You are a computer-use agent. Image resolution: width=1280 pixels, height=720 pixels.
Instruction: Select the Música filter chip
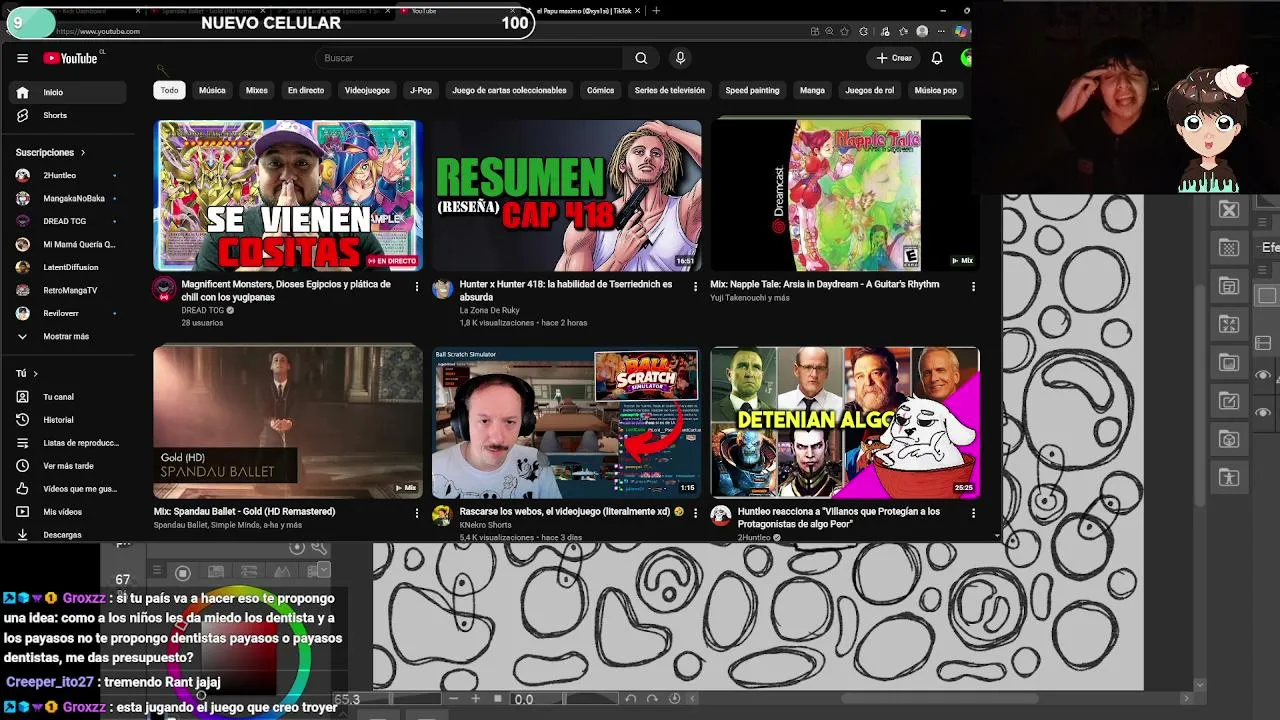click(212, 90)
